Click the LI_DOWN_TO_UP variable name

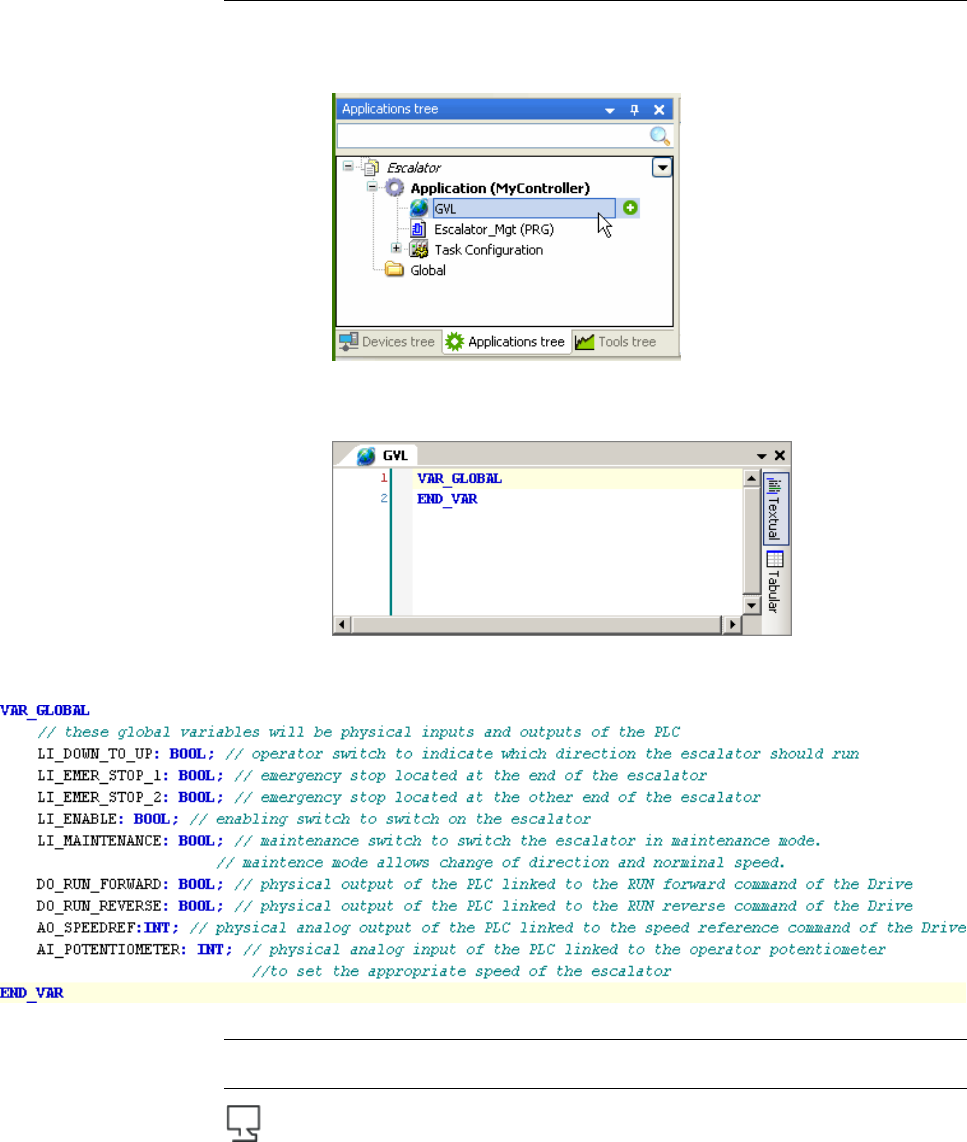[95, 754]
